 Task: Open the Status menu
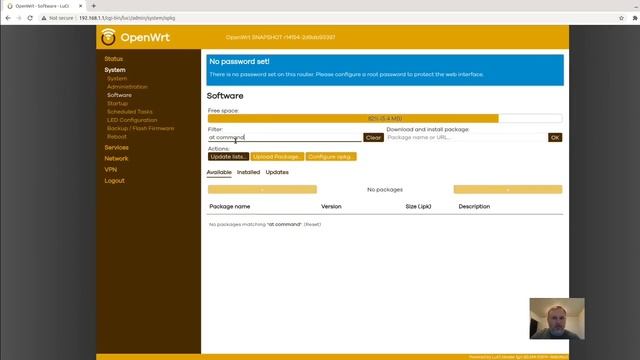click(113, 59)
